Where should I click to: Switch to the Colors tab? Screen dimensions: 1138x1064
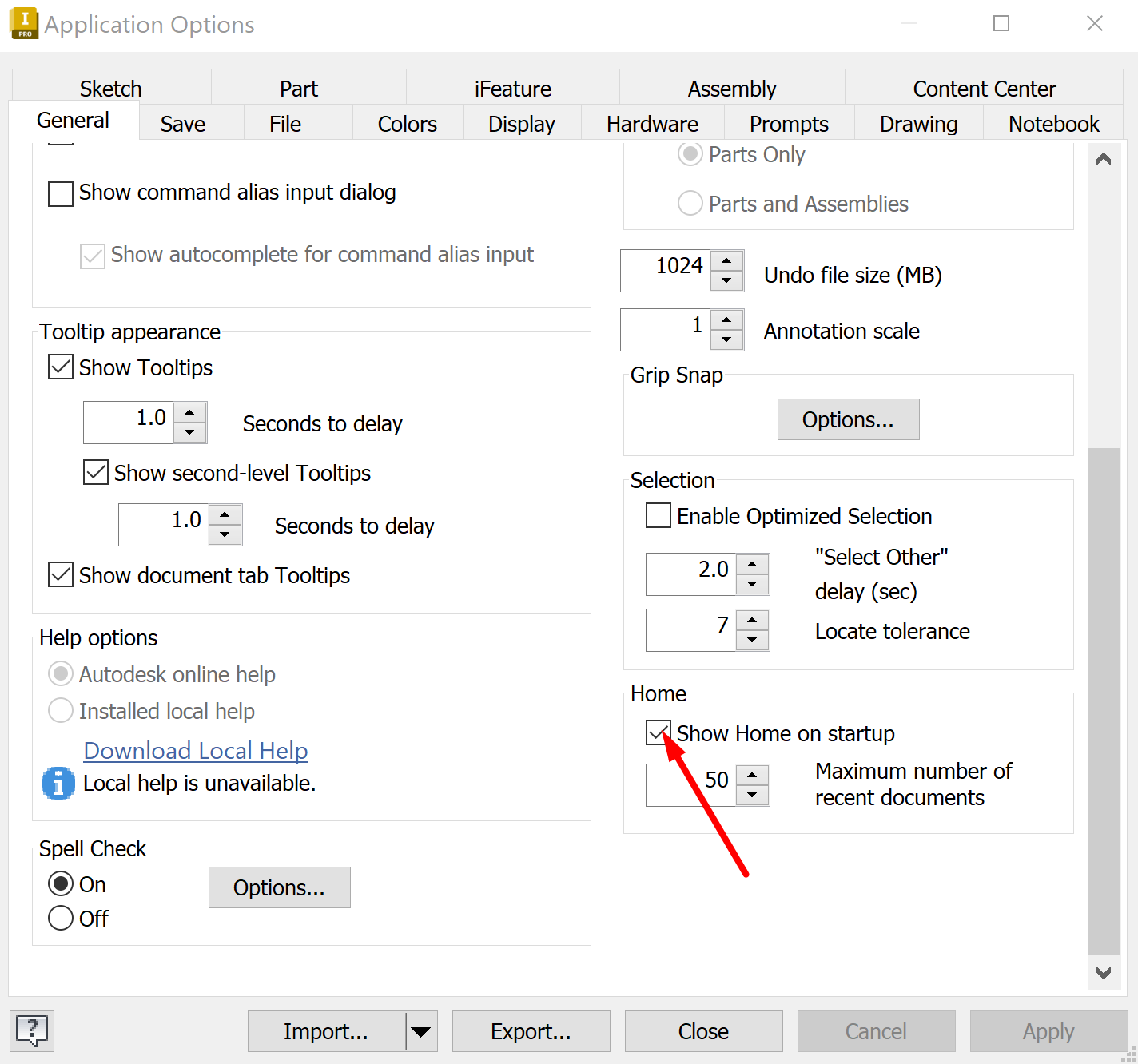406,124
